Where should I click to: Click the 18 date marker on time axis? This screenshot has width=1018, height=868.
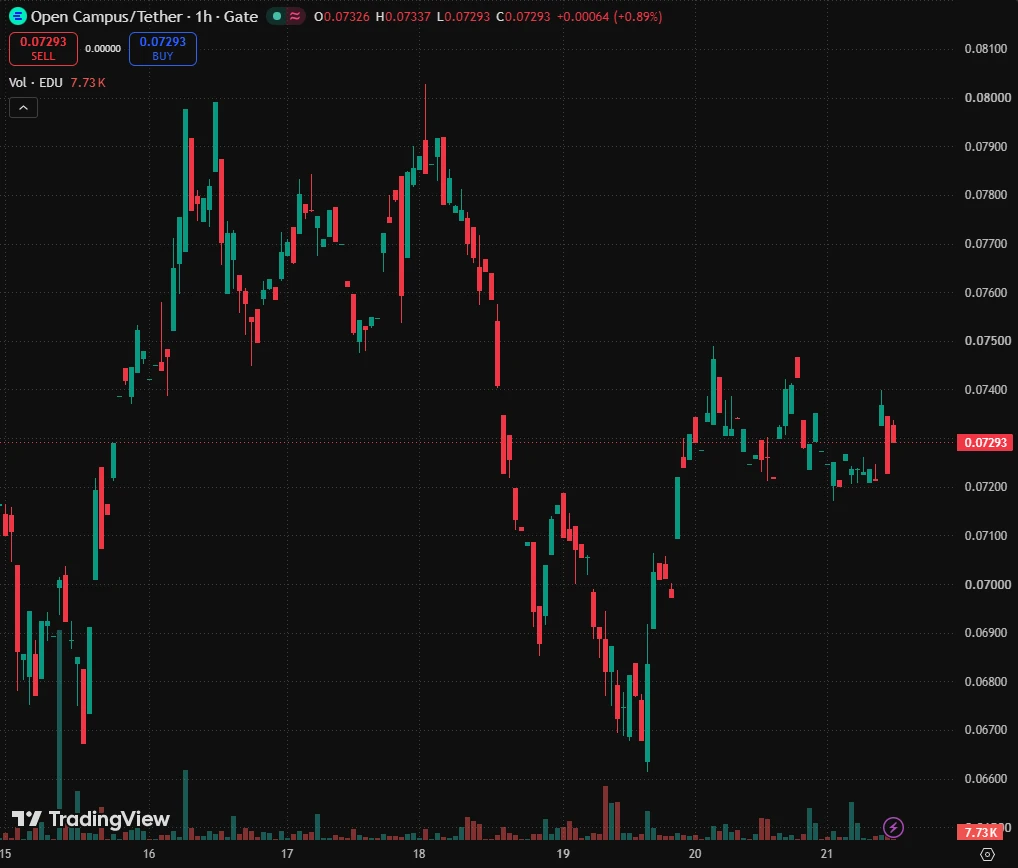[x=419, y=854]
